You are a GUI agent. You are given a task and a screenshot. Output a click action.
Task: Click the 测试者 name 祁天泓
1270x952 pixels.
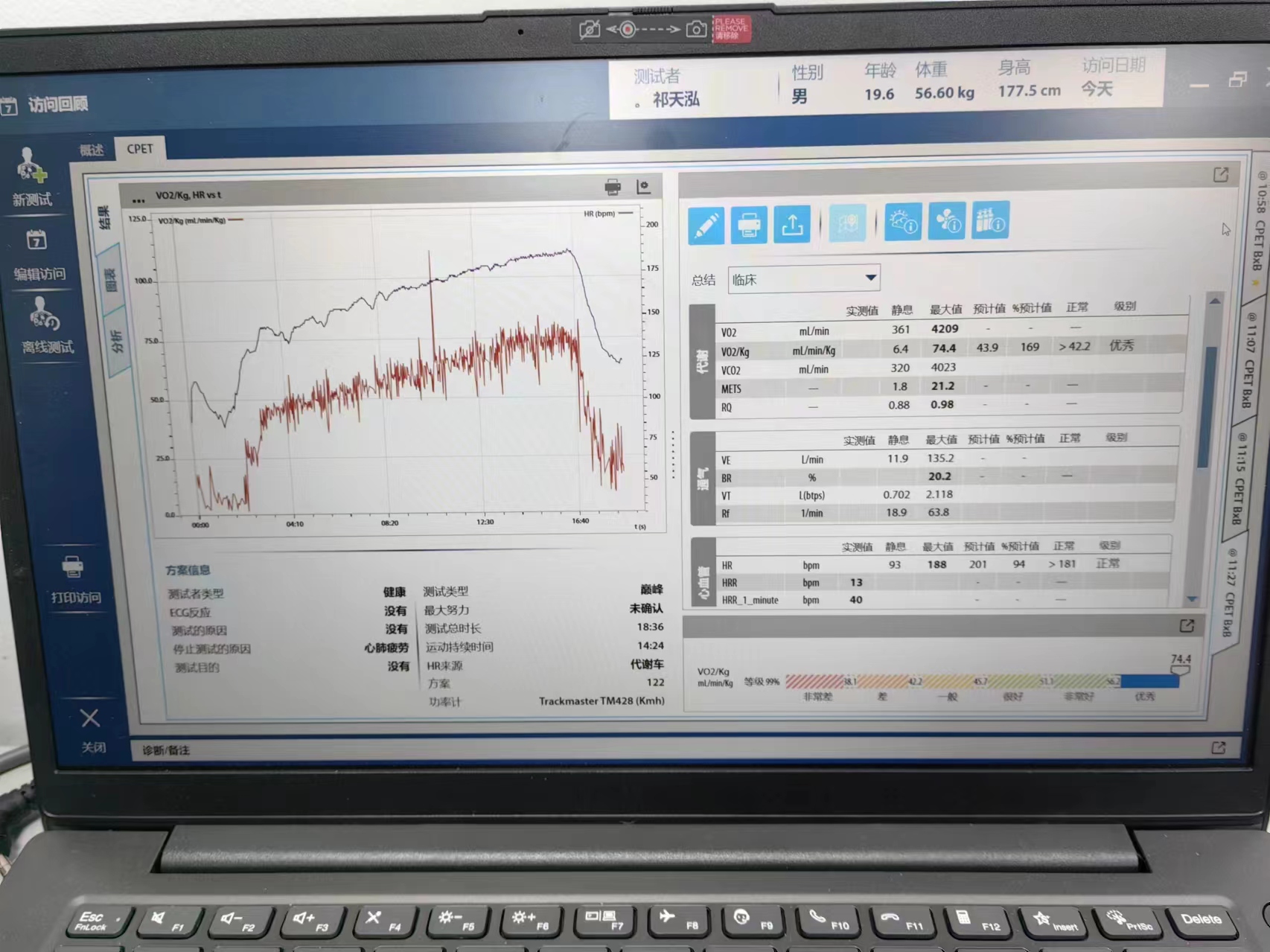pyautogui.click(x=676, y=99)
